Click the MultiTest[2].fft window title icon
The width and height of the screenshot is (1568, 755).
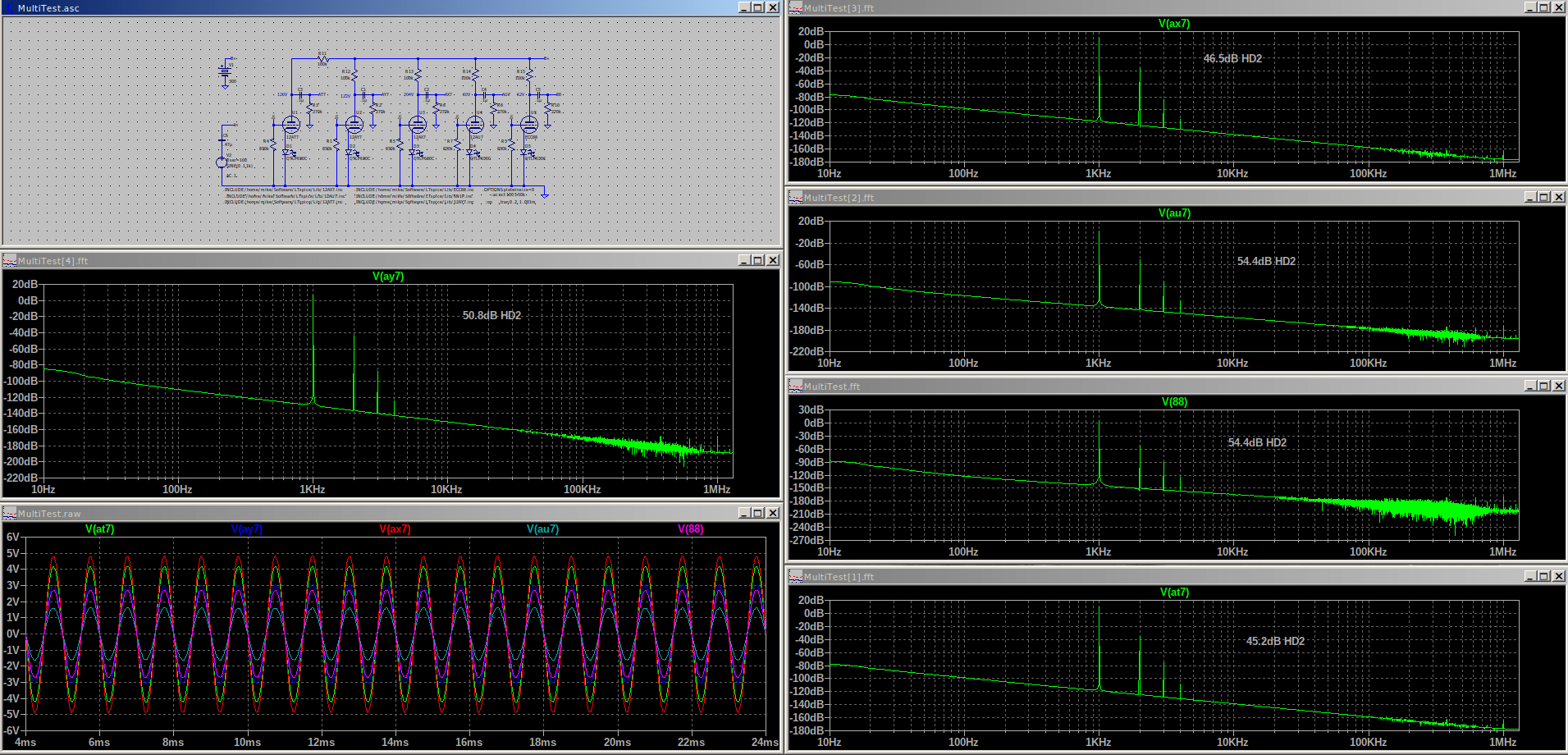coord(796,197)
